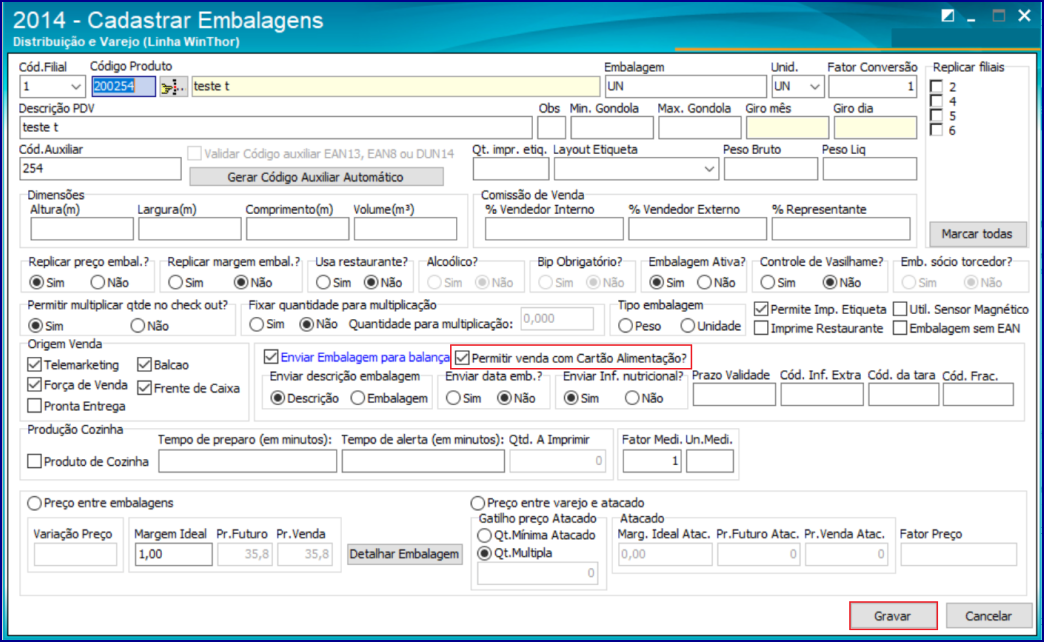The height and width of the screenshot is (642, 1044).
Task: Toggle Permite Imp. Etiqueta checkbox
Action: (761, 310)
